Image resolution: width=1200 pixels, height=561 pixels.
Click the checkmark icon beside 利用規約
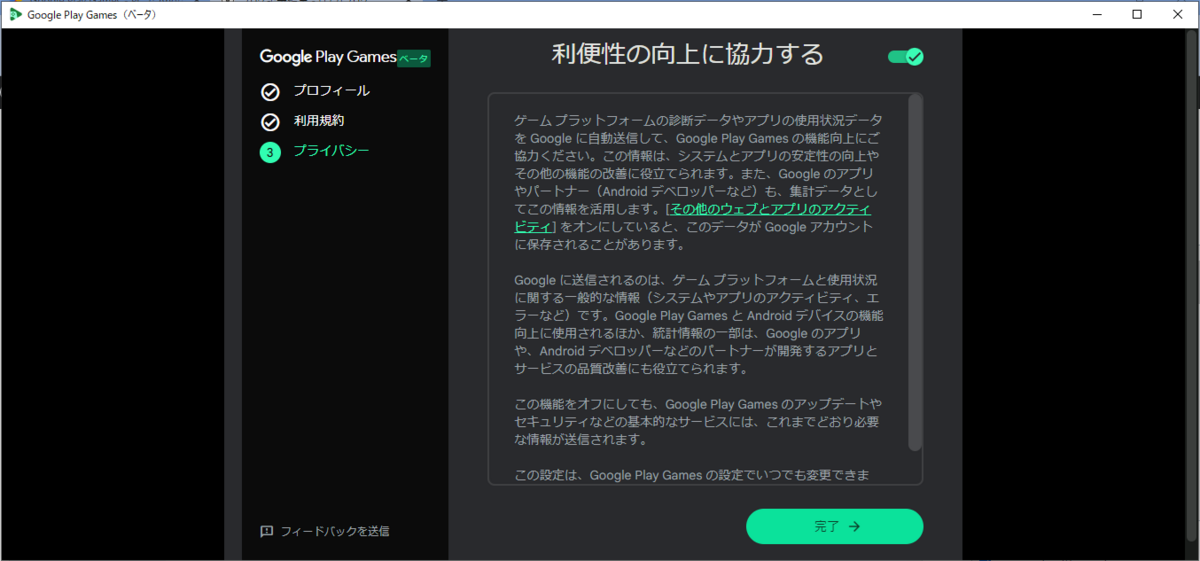(x=270, y=122)
